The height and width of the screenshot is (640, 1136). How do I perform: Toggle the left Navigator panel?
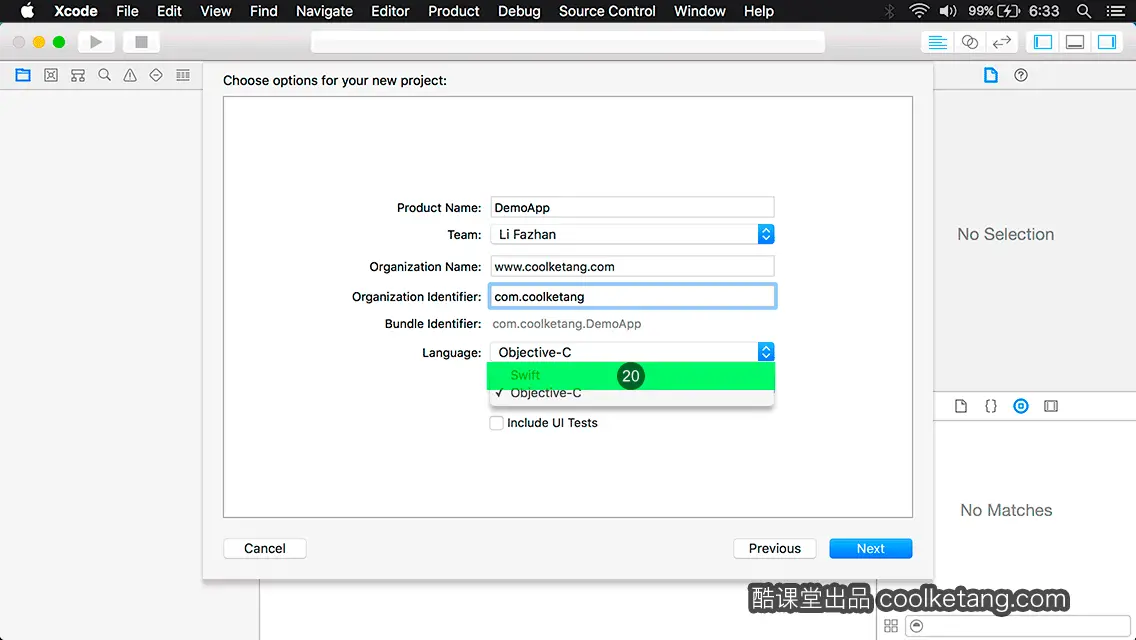[x=1043, y=42]
